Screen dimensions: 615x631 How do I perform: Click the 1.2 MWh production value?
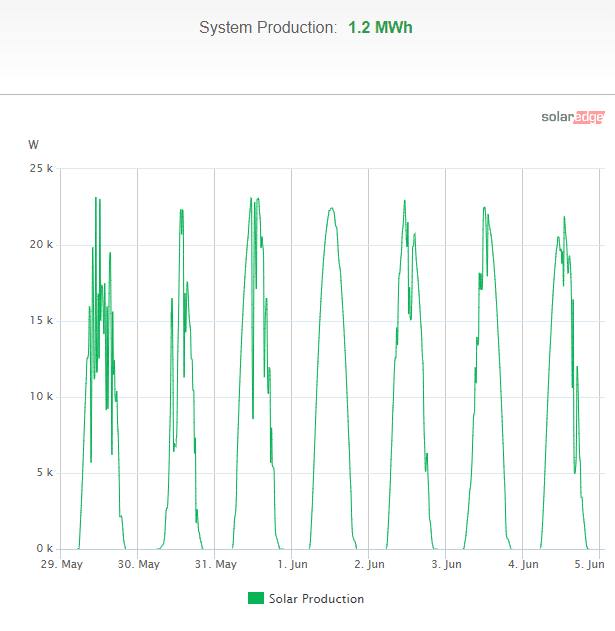tap(380, 28)
